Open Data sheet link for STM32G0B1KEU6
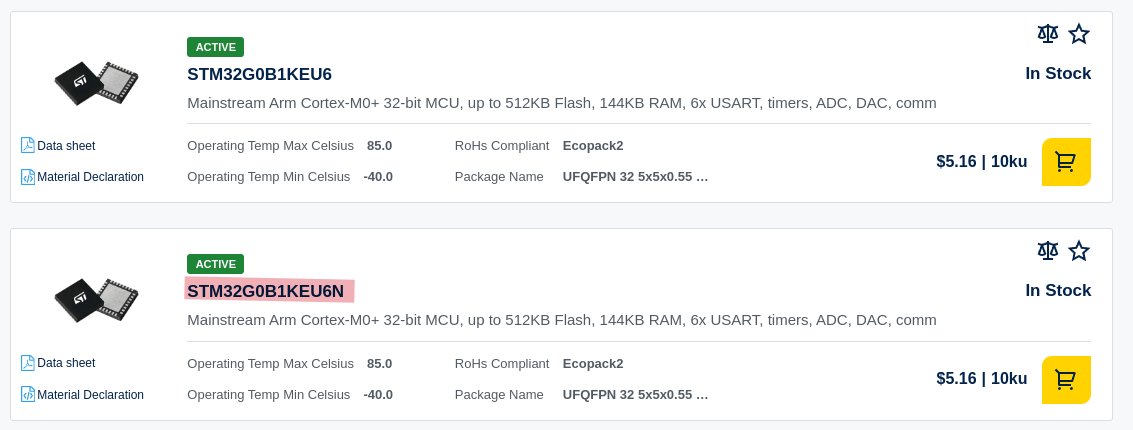The width and height of the screenshot is (1133, 430). [x=66, y=145]
